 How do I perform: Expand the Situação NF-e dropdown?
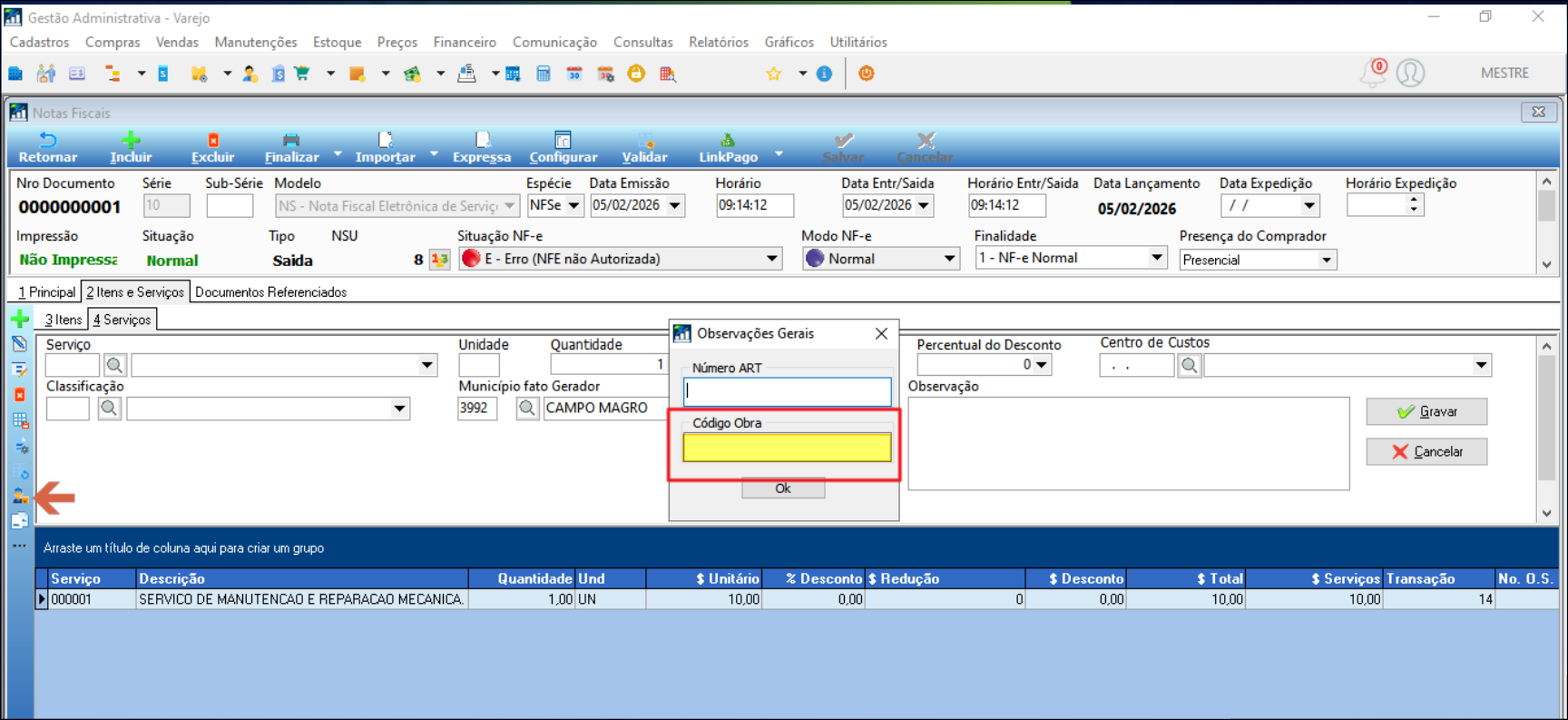pyautogui.click(x=771, y=259)
